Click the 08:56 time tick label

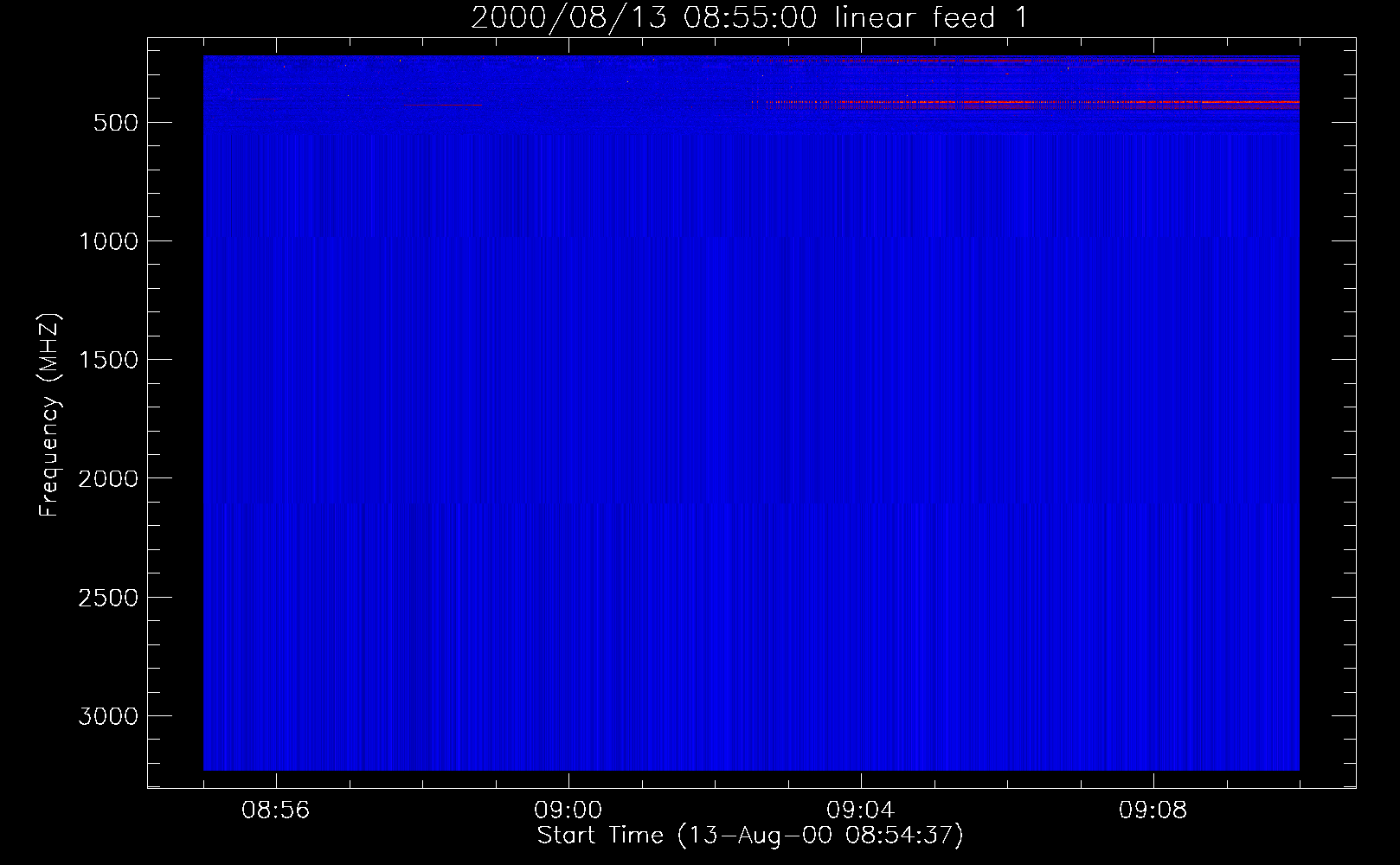tap(276, 811)
